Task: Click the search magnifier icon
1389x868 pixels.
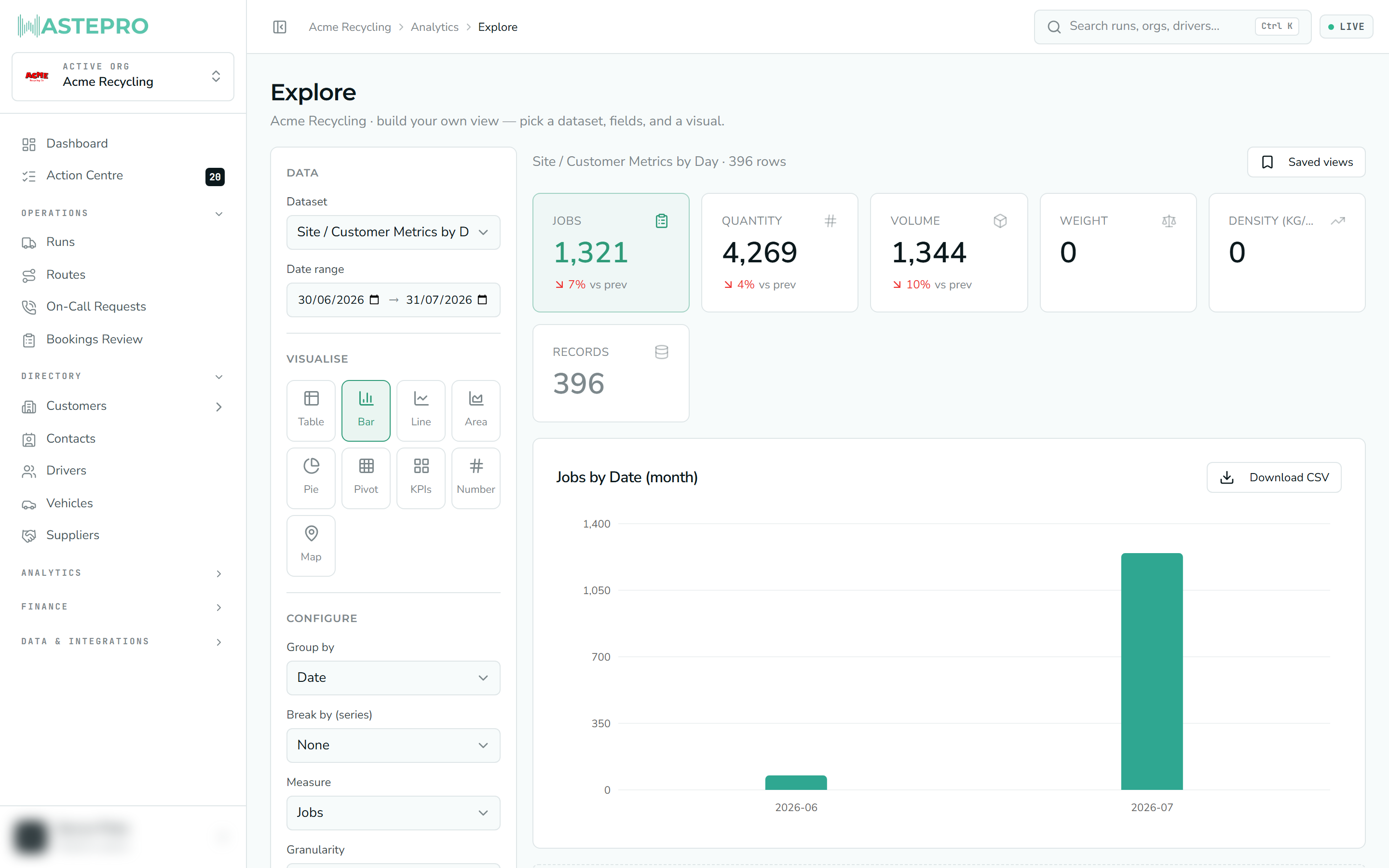Action: [x=1054, y=27]
